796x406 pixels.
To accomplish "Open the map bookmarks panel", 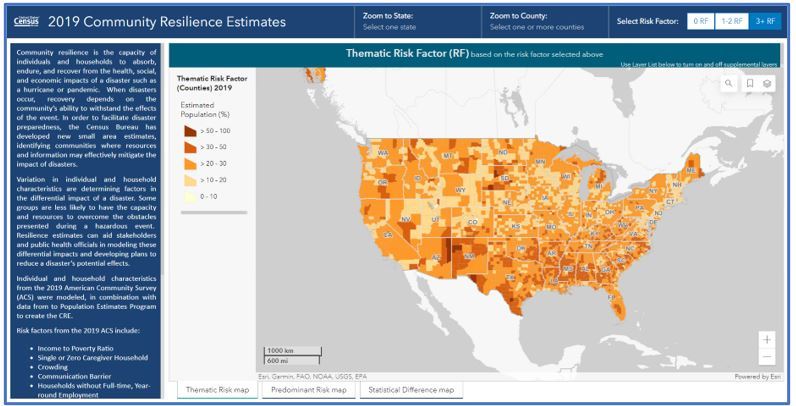I will pyautogui.click(x=748, y=85).
